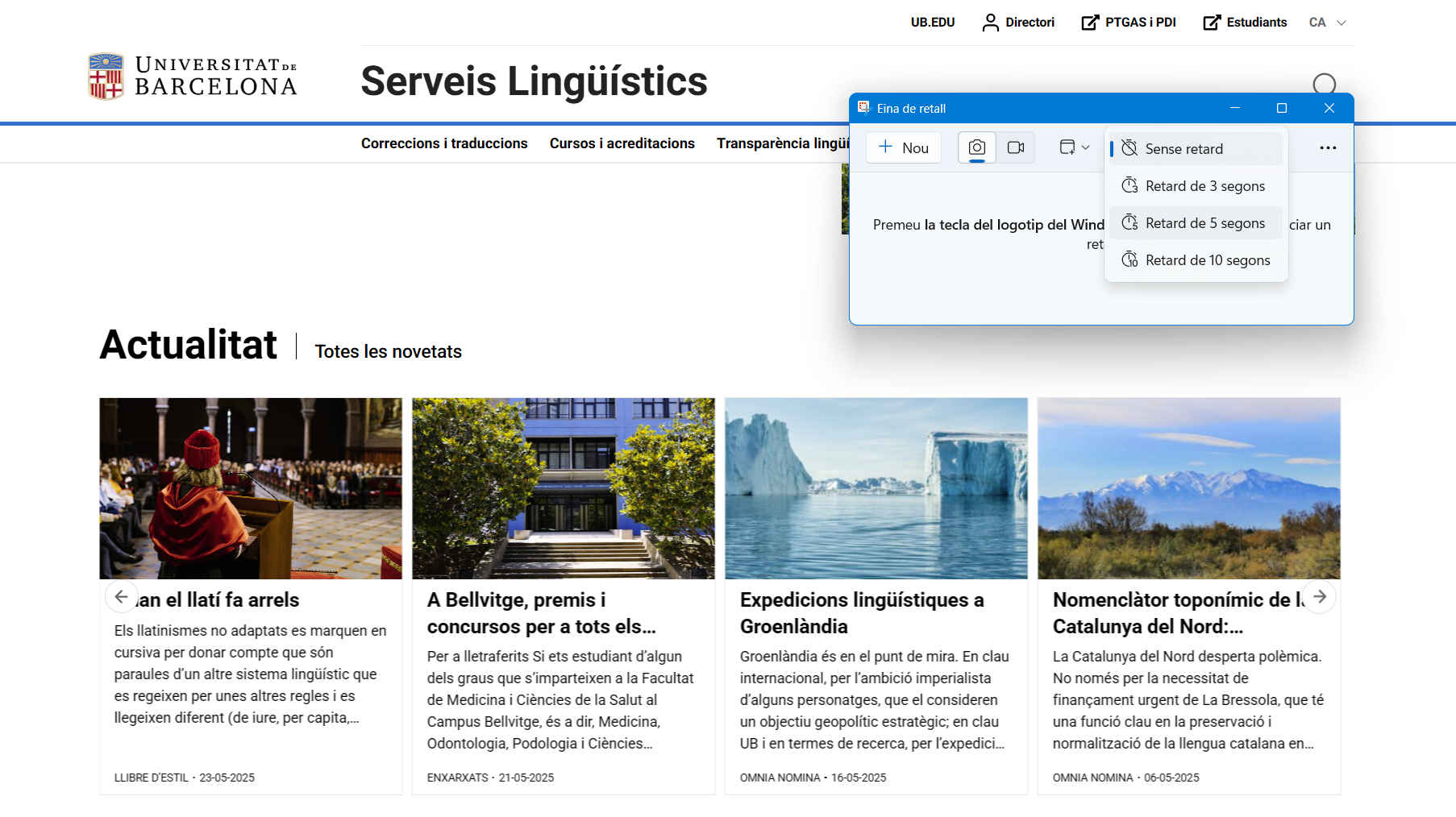Open the Estudiants external link icon
The height and width of the screenshot is (817, 1456).
pyautogui.click(x=1212, y=23)
